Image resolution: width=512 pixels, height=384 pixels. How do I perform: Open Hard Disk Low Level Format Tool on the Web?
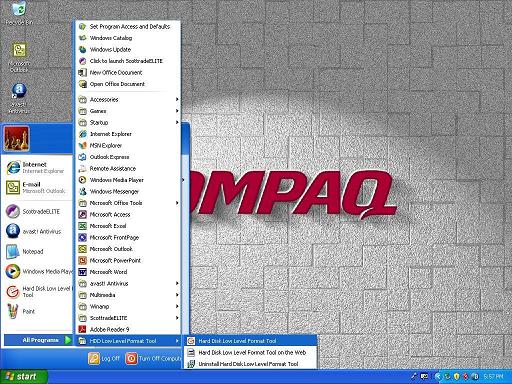pos(250,352)
